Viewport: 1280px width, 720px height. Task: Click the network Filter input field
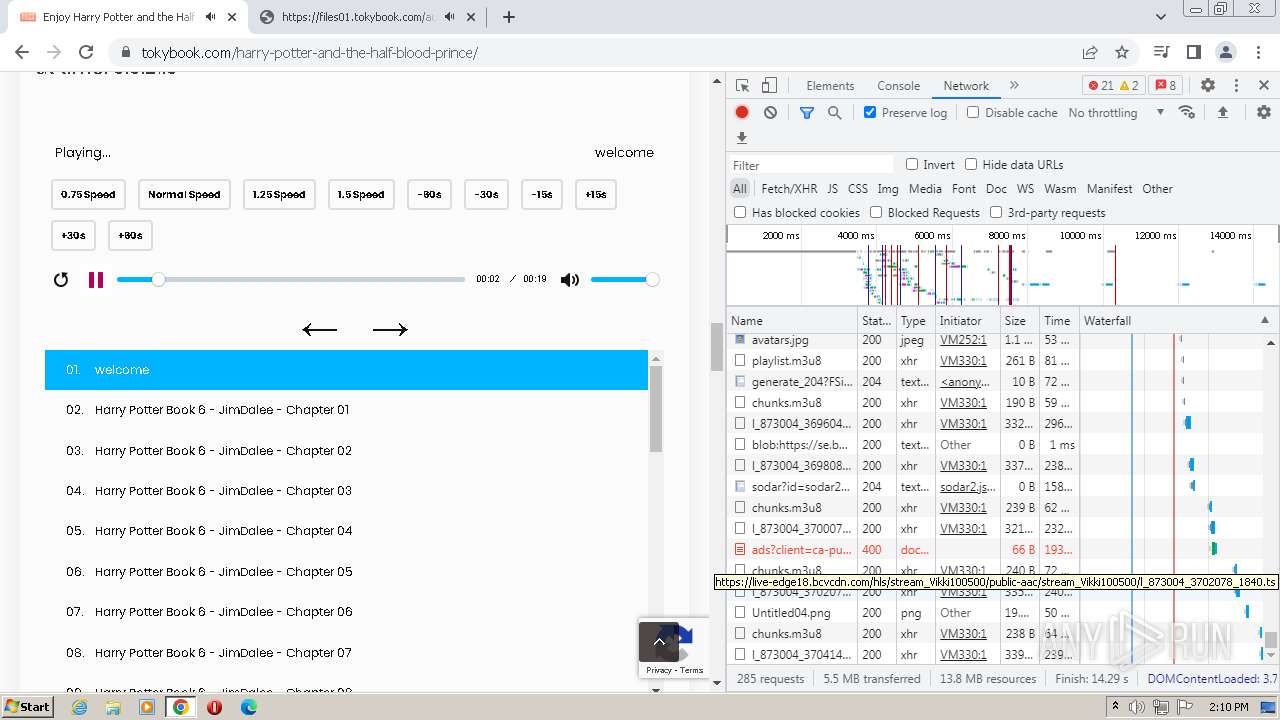(x=811, y=165)
